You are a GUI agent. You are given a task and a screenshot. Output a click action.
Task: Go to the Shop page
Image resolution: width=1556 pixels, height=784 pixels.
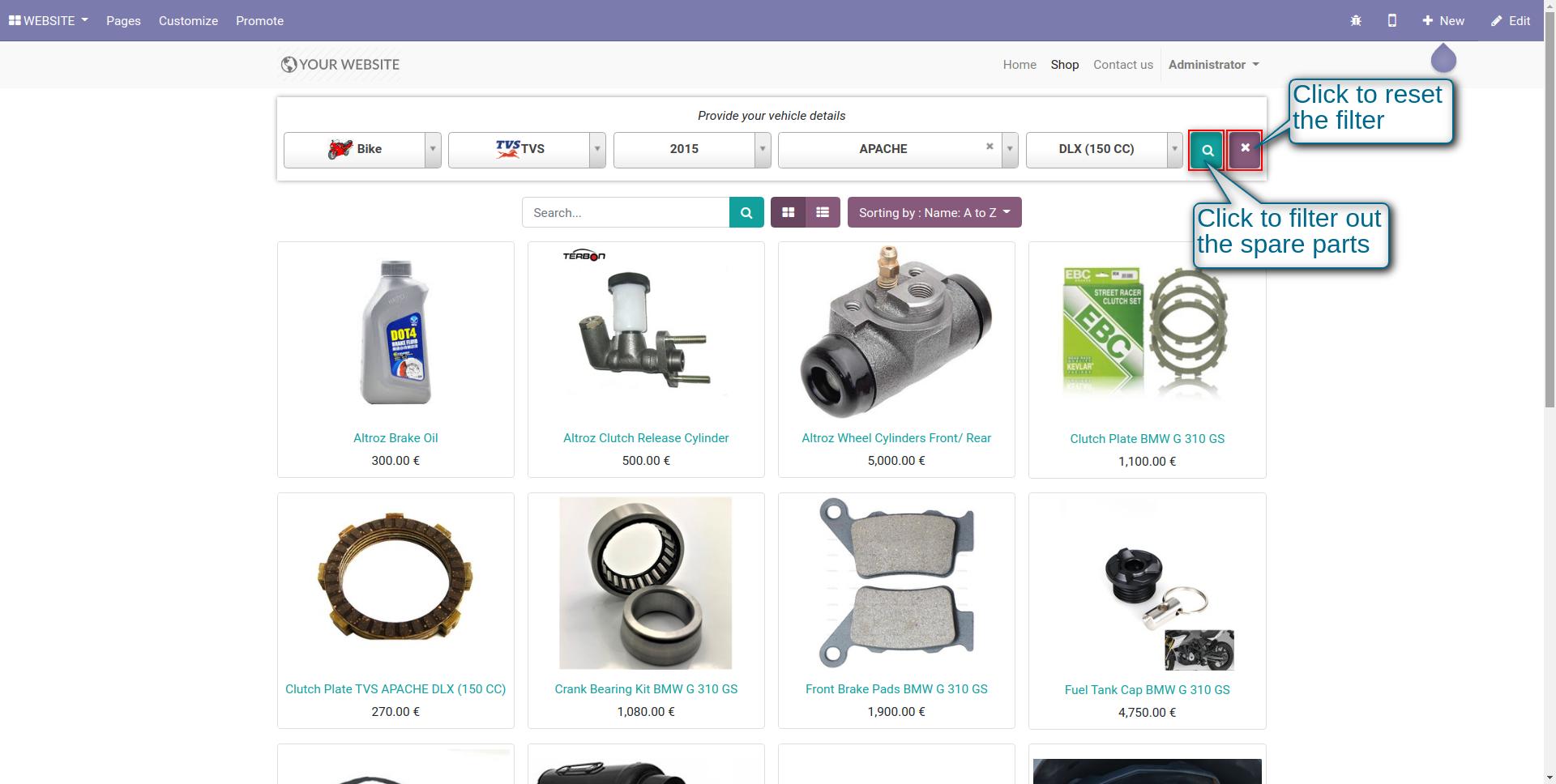(1065, 65)
